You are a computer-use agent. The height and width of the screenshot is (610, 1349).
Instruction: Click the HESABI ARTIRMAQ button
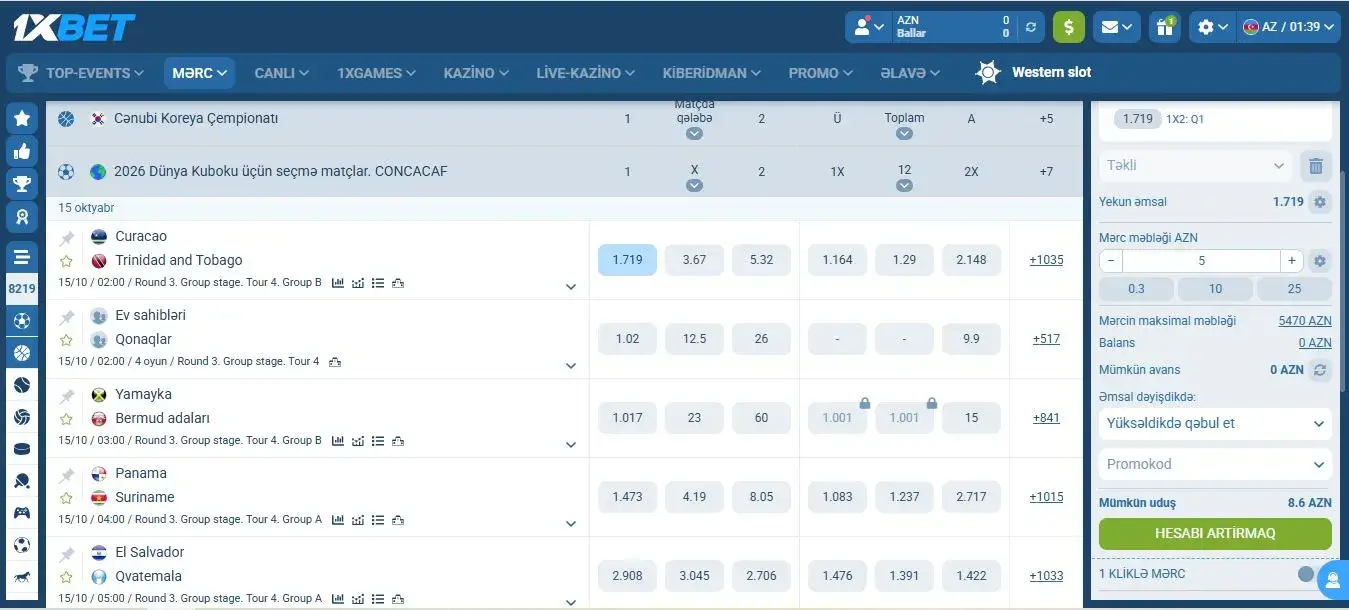[x=1214, y=533]
